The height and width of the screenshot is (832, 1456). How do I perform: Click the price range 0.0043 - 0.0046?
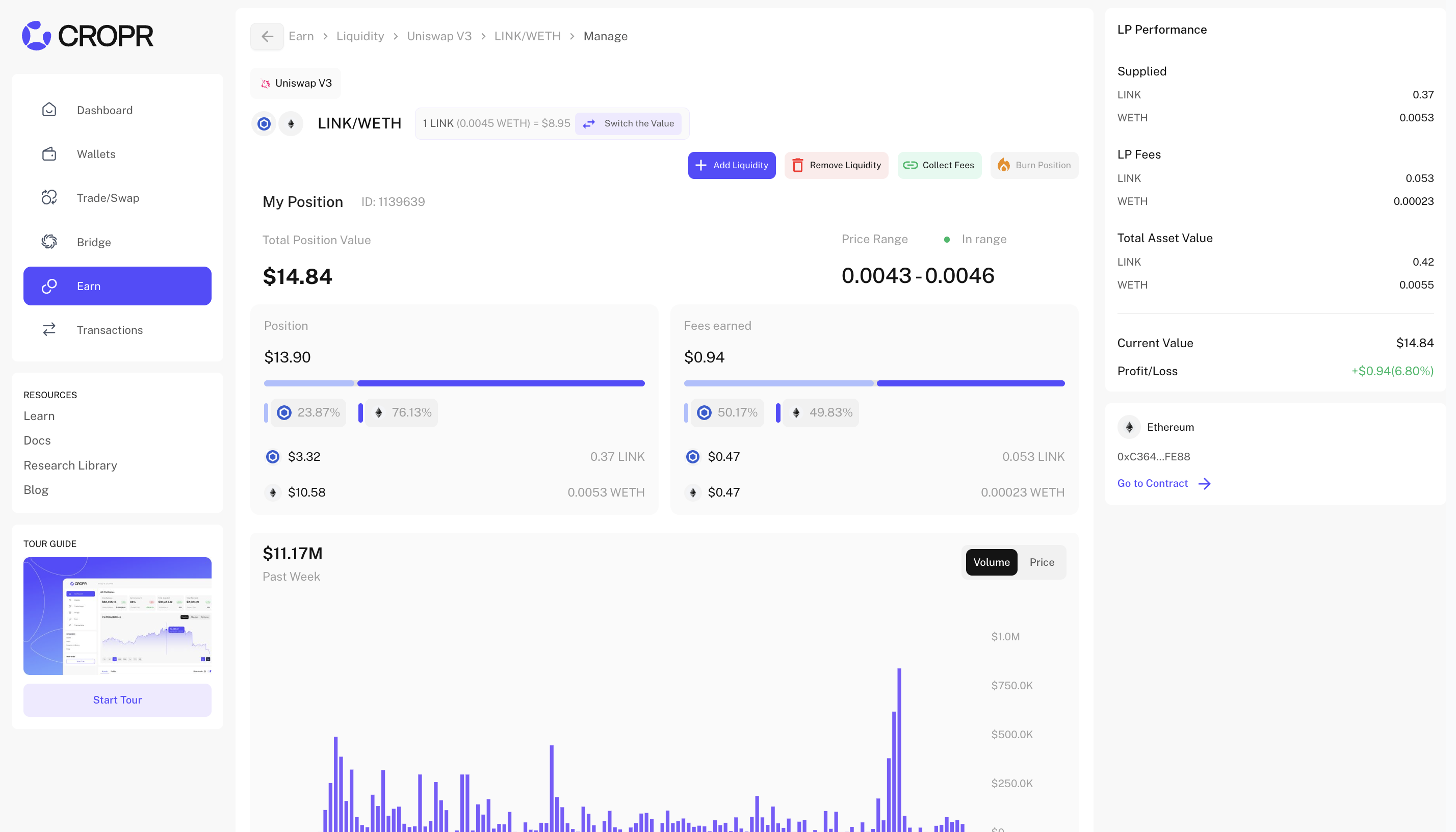coord(918,276)
